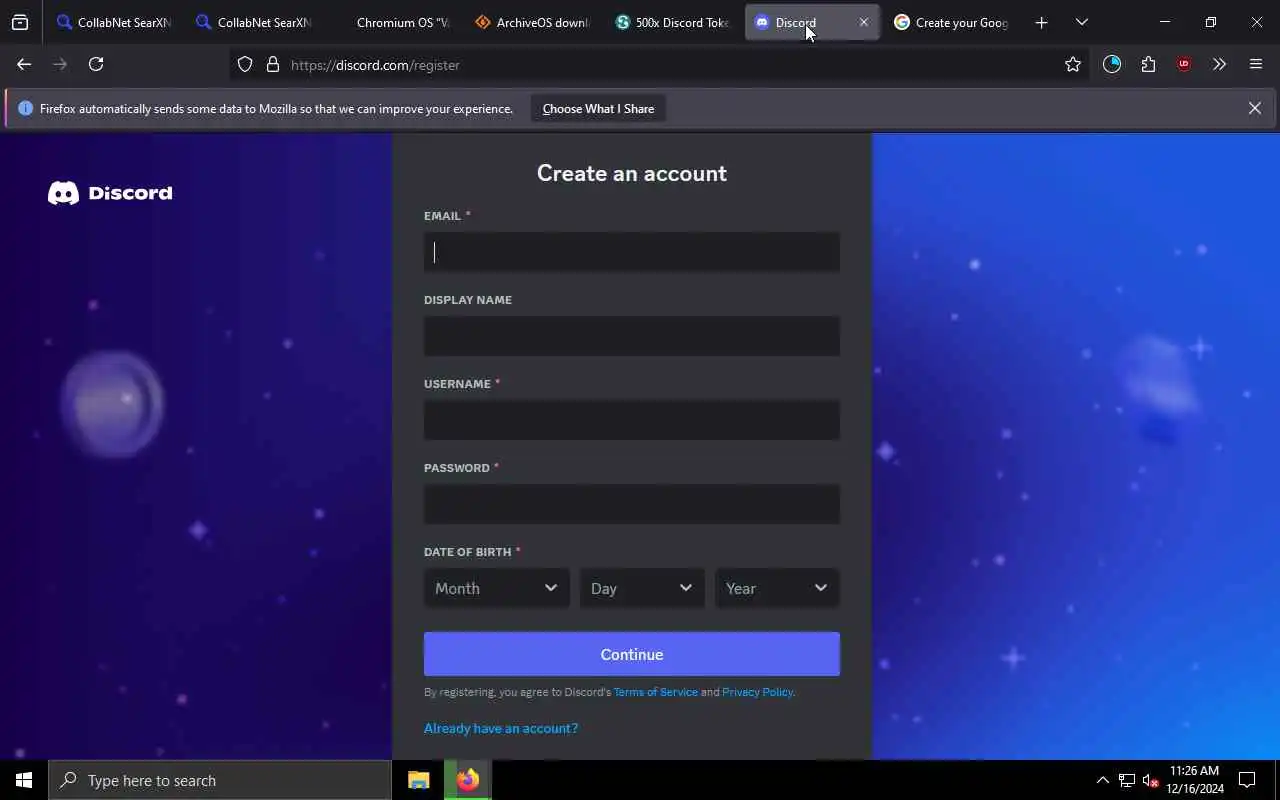
Task: Open Windows Start menu
Action: pyautogui.click(x=24, y=780)
